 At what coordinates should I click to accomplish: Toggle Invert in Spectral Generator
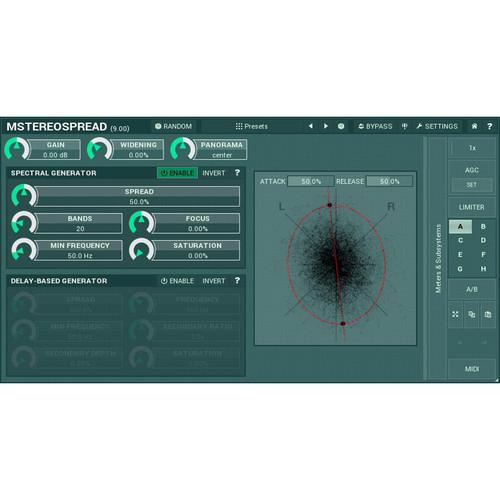coord(214,173)
